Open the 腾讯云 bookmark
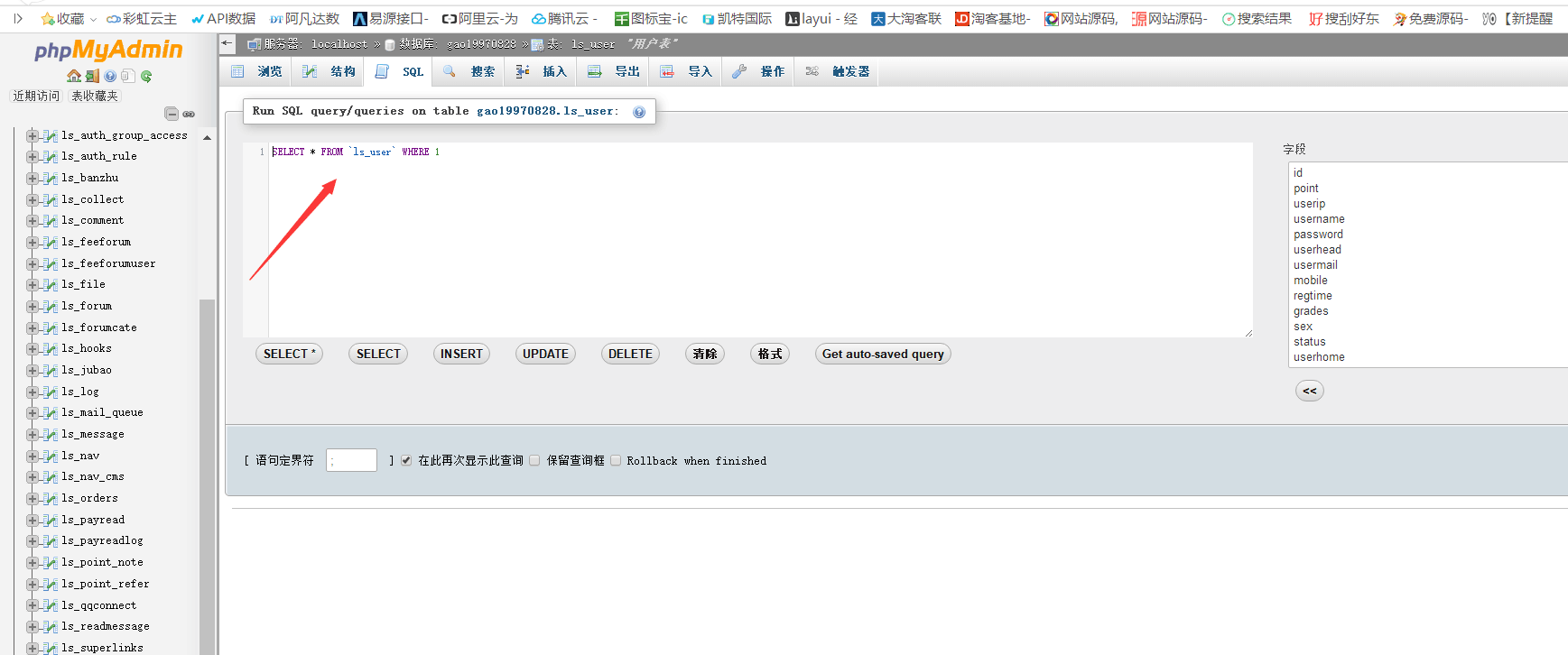The width and height of the screenshot is (1568, 655). (564, 18)
